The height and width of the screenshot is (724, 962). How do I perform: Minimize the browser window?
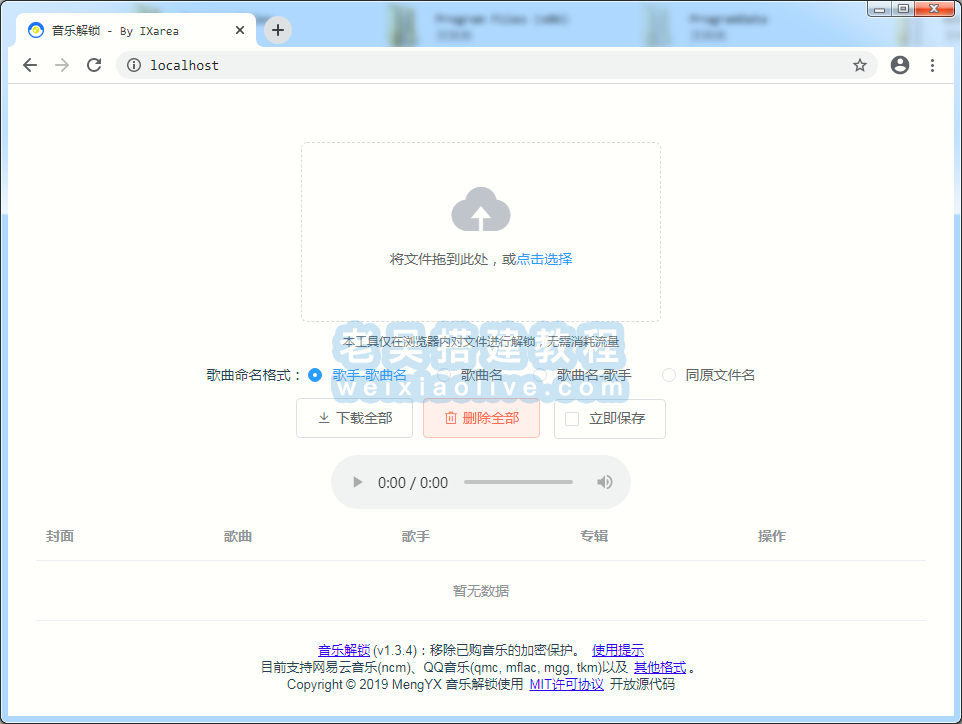(880, 9)
